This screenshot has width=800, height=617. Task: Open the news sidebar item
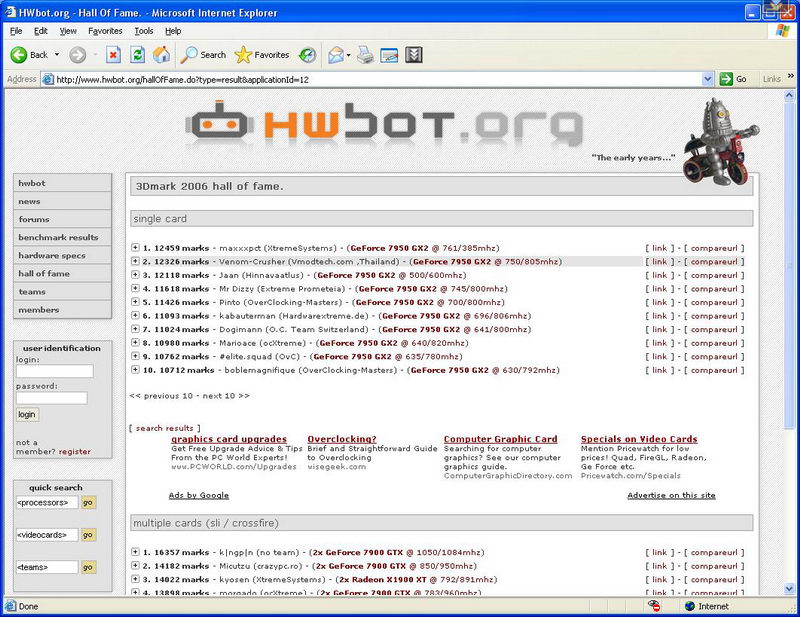coord(62,202)
